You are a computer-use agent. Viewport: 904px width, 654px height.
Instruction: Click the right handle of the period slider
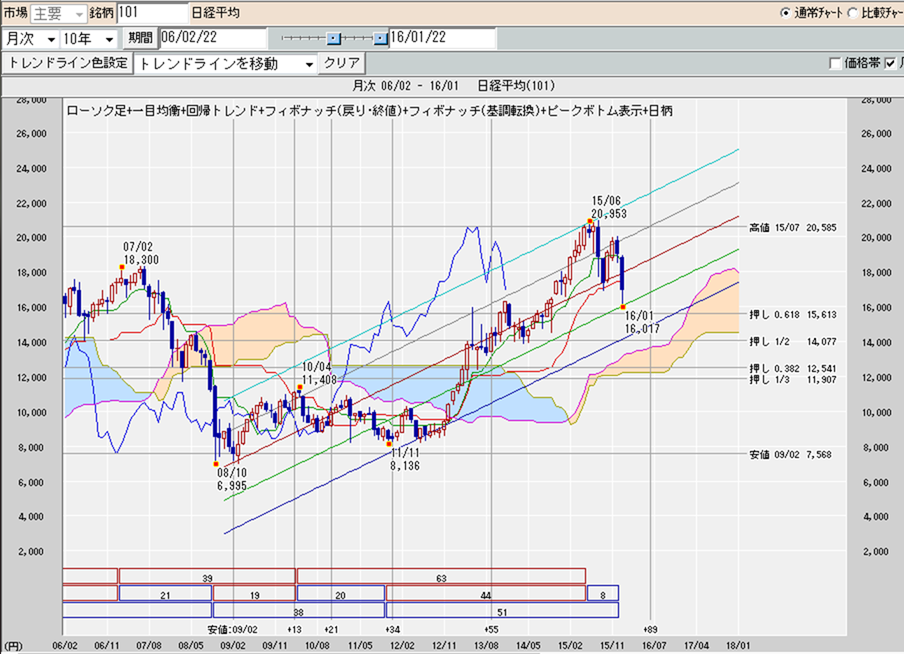381,39
